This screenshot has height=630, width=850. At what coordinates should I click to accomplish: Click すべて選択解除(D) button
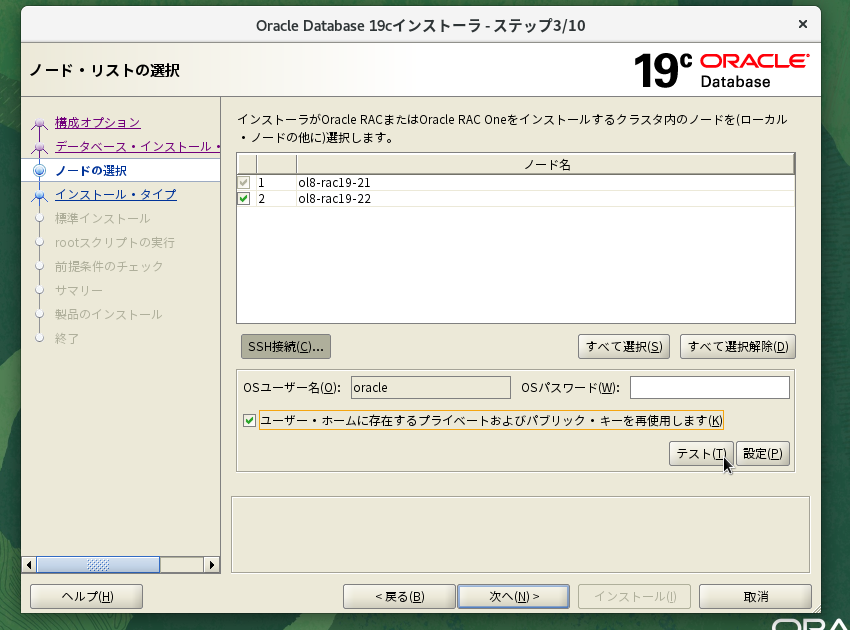(x=738, y=346)
